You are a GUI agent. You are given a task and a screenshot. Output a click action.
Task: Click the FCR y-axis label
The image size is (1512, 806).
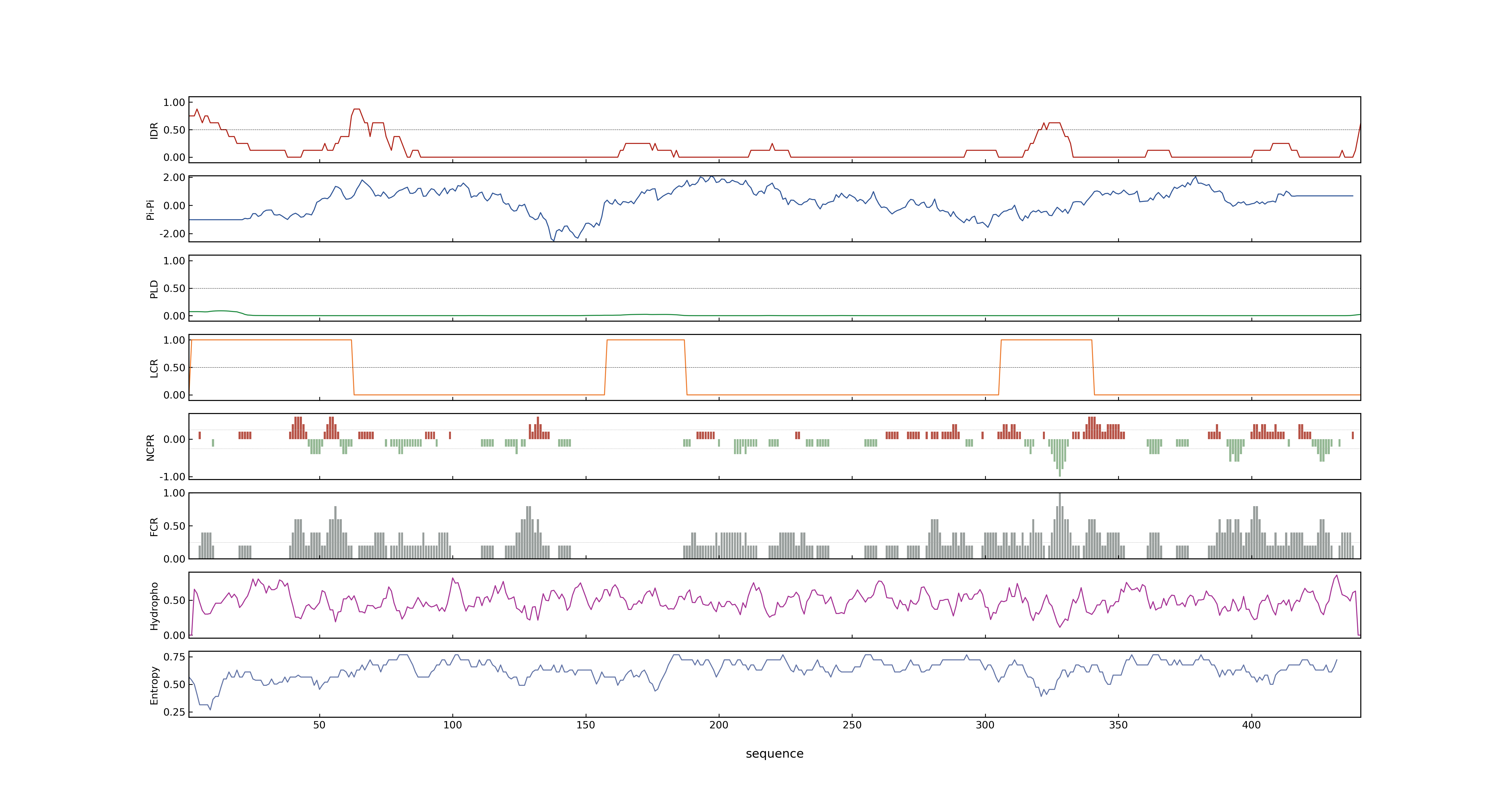154,527
